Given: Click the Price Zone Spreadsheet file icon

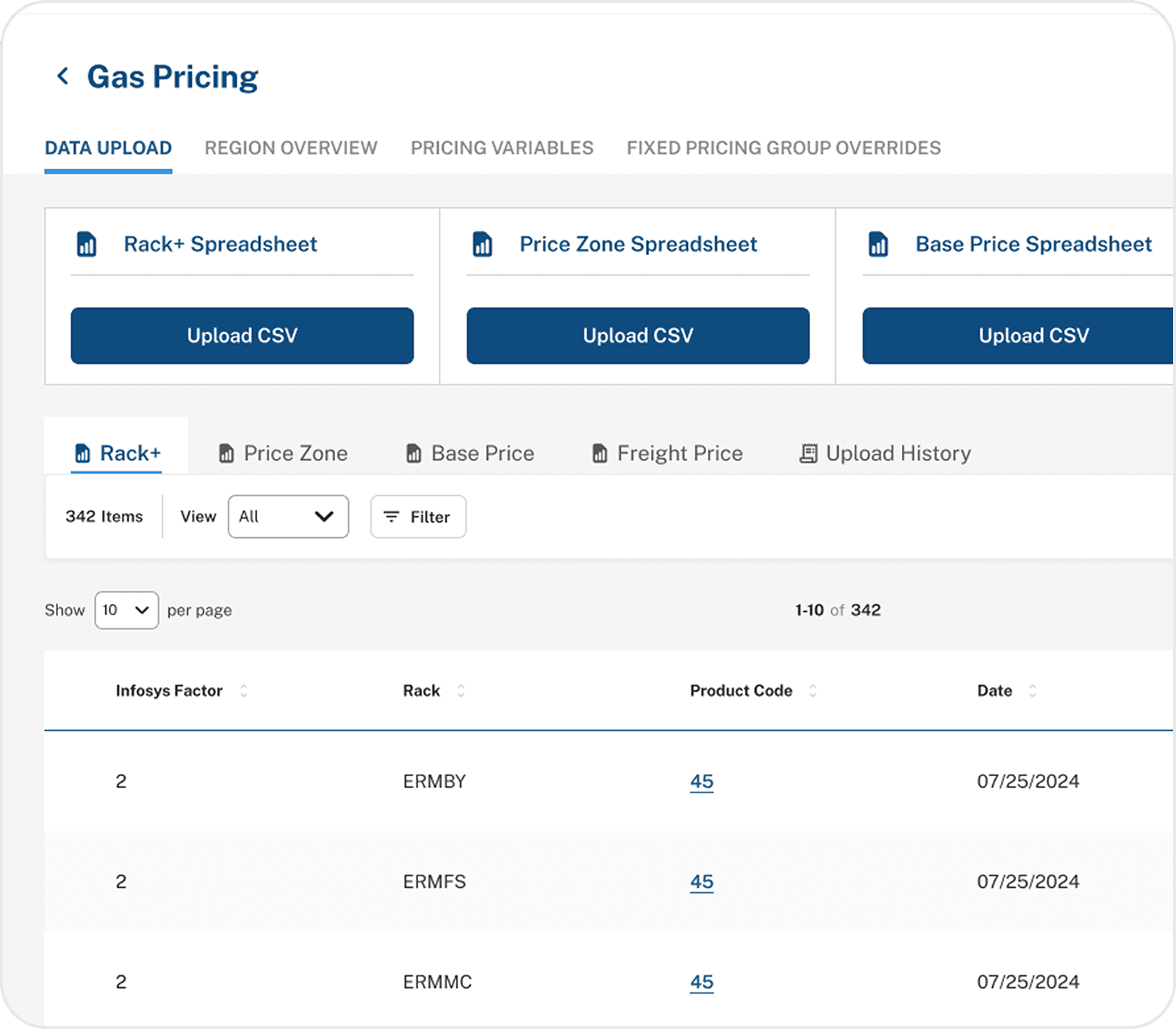Looking at the screenshot, I should 482,244.
